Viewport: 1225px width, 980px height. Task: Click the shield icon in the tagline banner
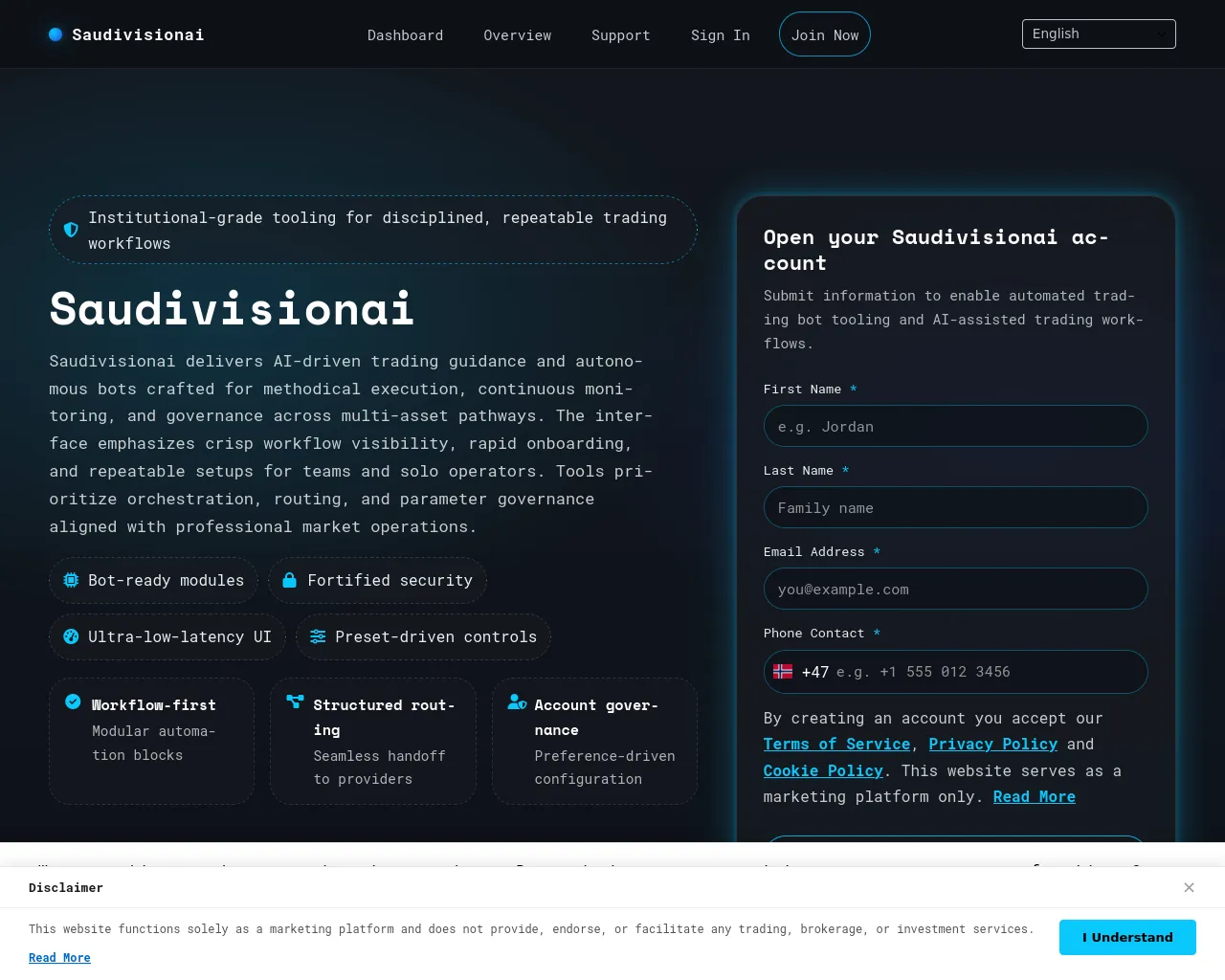pyautogui.click(x=71, y=230)
